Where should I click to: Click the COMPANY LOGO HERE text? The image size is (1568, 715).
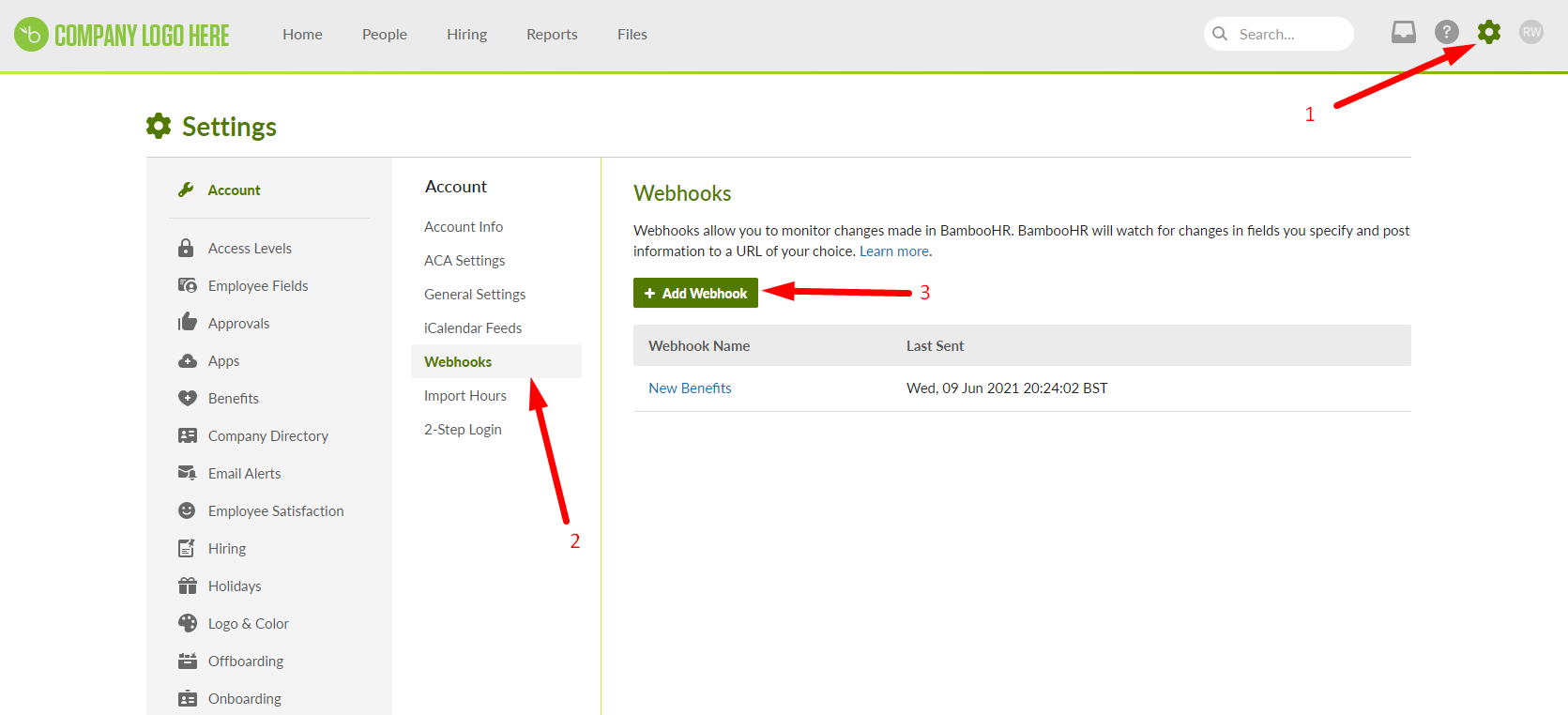(142, 35)
